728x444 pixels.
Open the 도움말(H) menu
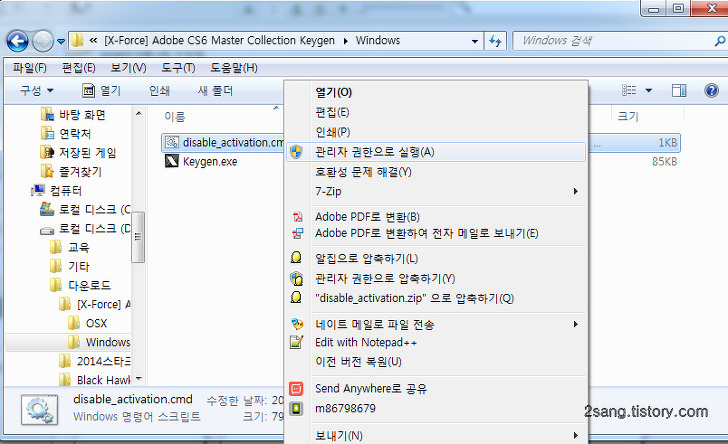point(234,68)
